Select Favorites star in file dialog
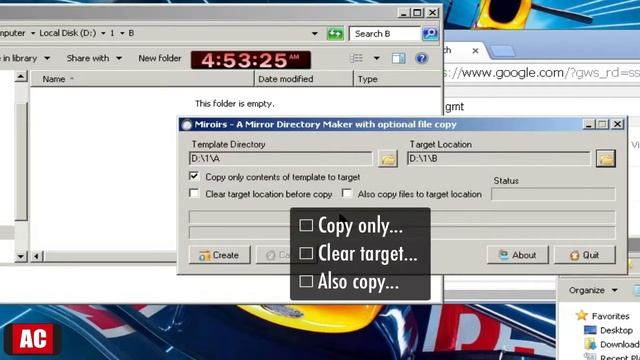This screenshot has width=640, height=360. point(582,316)
